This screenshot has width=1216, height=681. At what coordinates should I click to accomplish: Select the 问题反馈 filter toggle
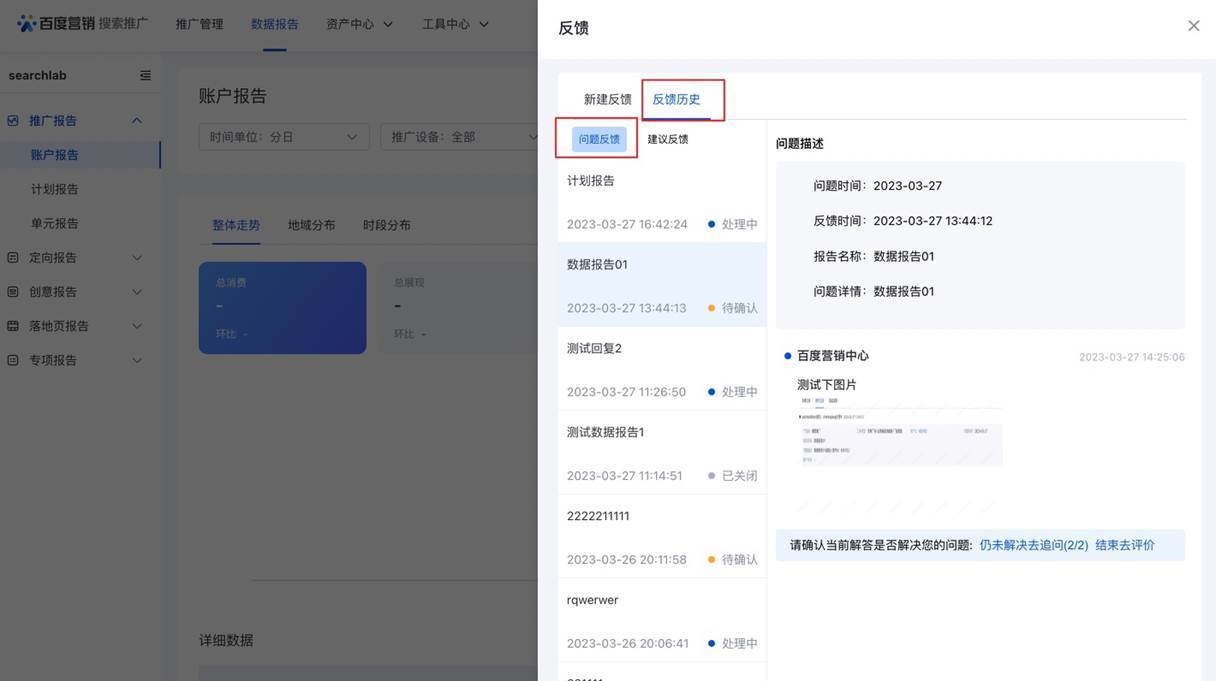coord(599,139)
